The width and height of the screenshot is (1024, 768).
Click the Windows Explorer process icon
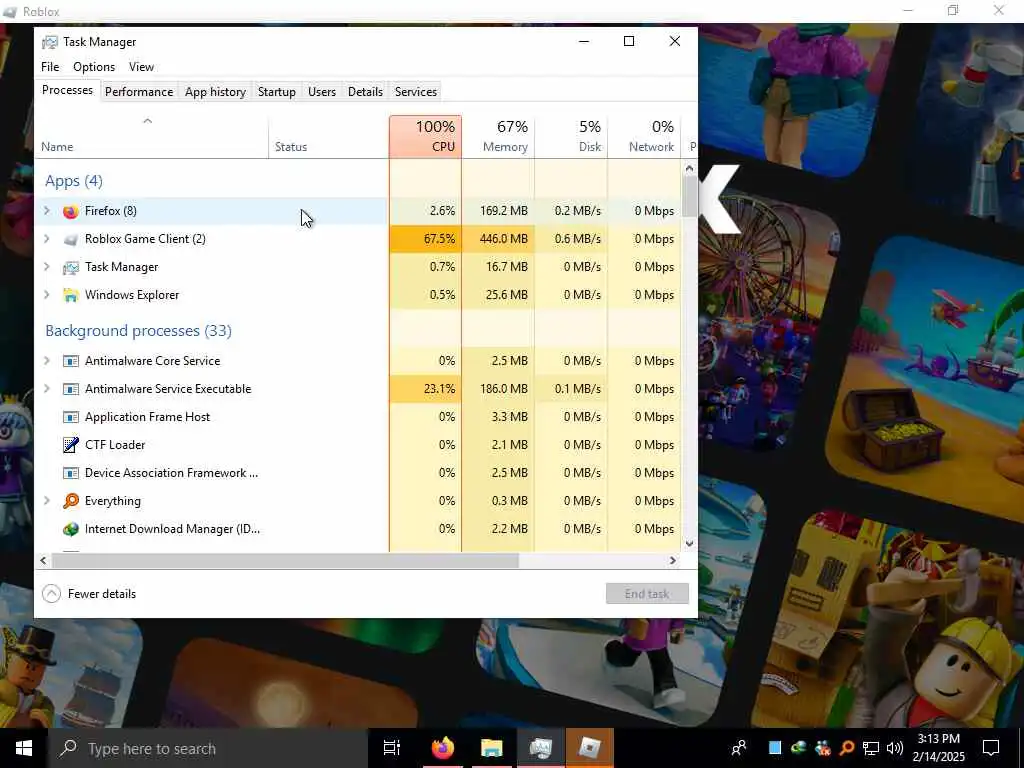pyautogui.click(x=71, y=295)
